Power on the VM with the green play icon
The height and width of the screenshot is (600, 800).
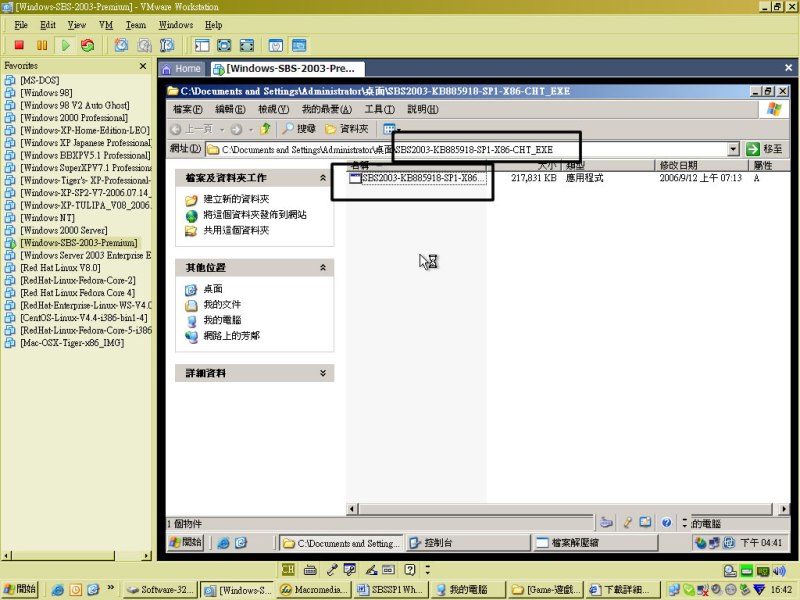[x=65, y=45]
